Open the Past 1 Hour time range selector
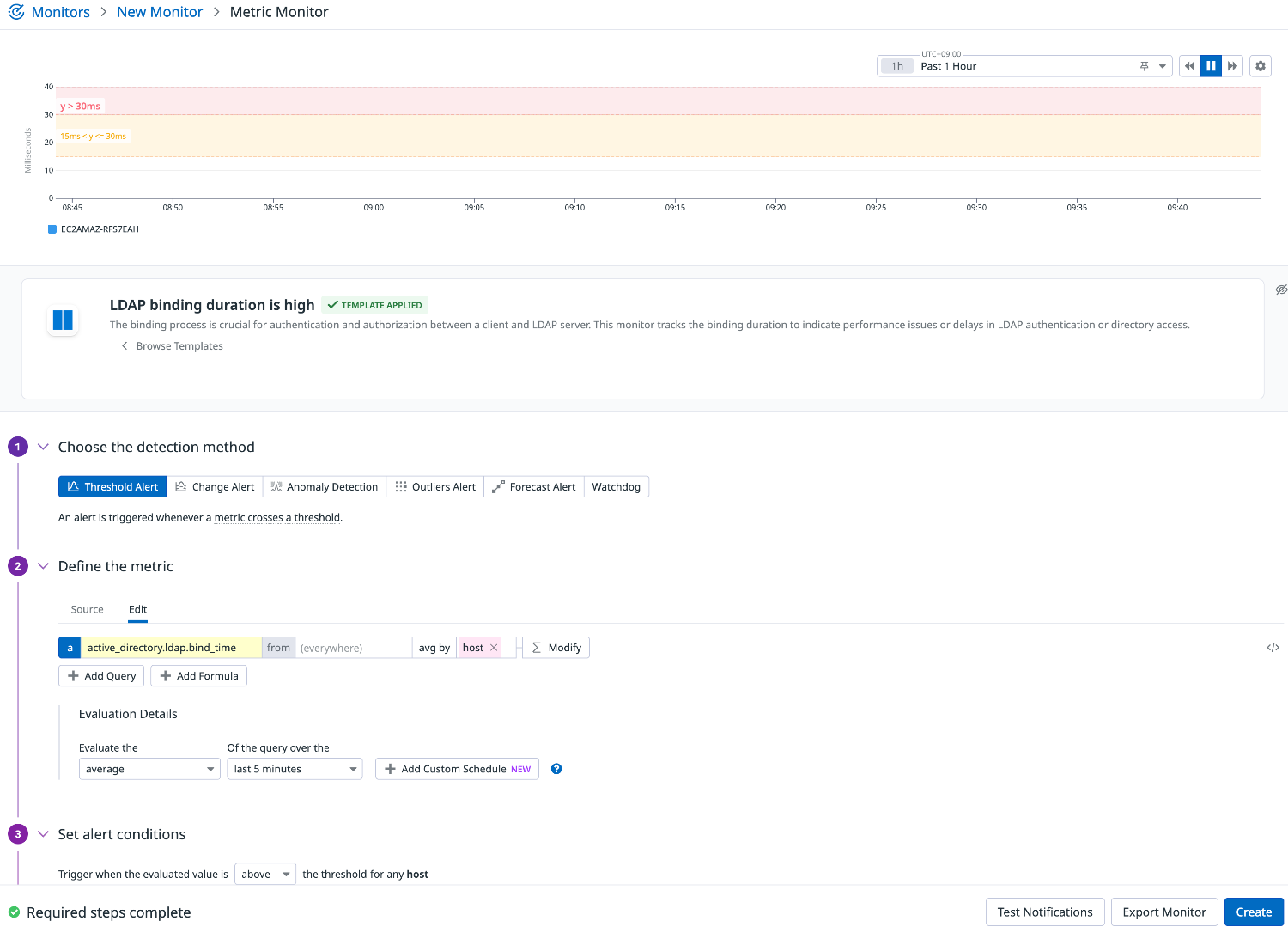The image size is (1288, 933). [x=1024, y=66]
